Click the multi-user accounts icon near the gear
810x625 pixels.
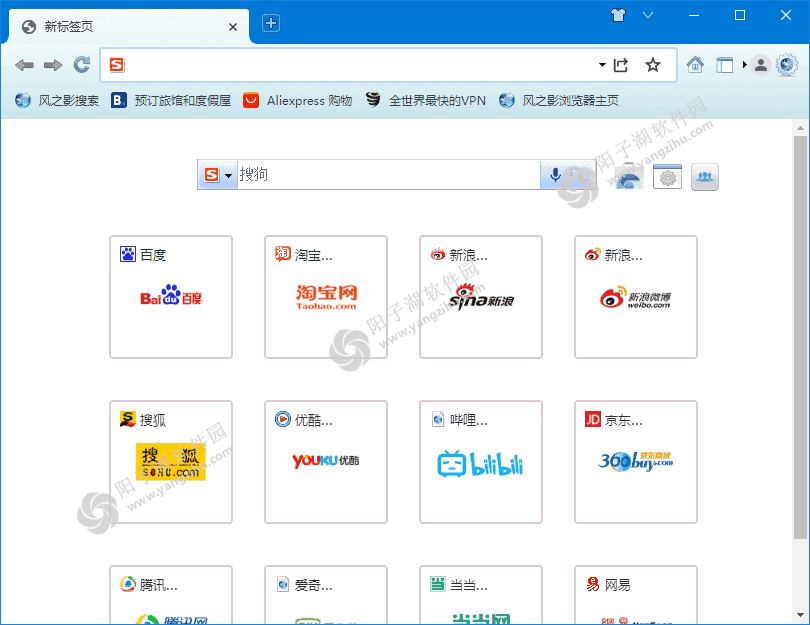pos(704,177)
